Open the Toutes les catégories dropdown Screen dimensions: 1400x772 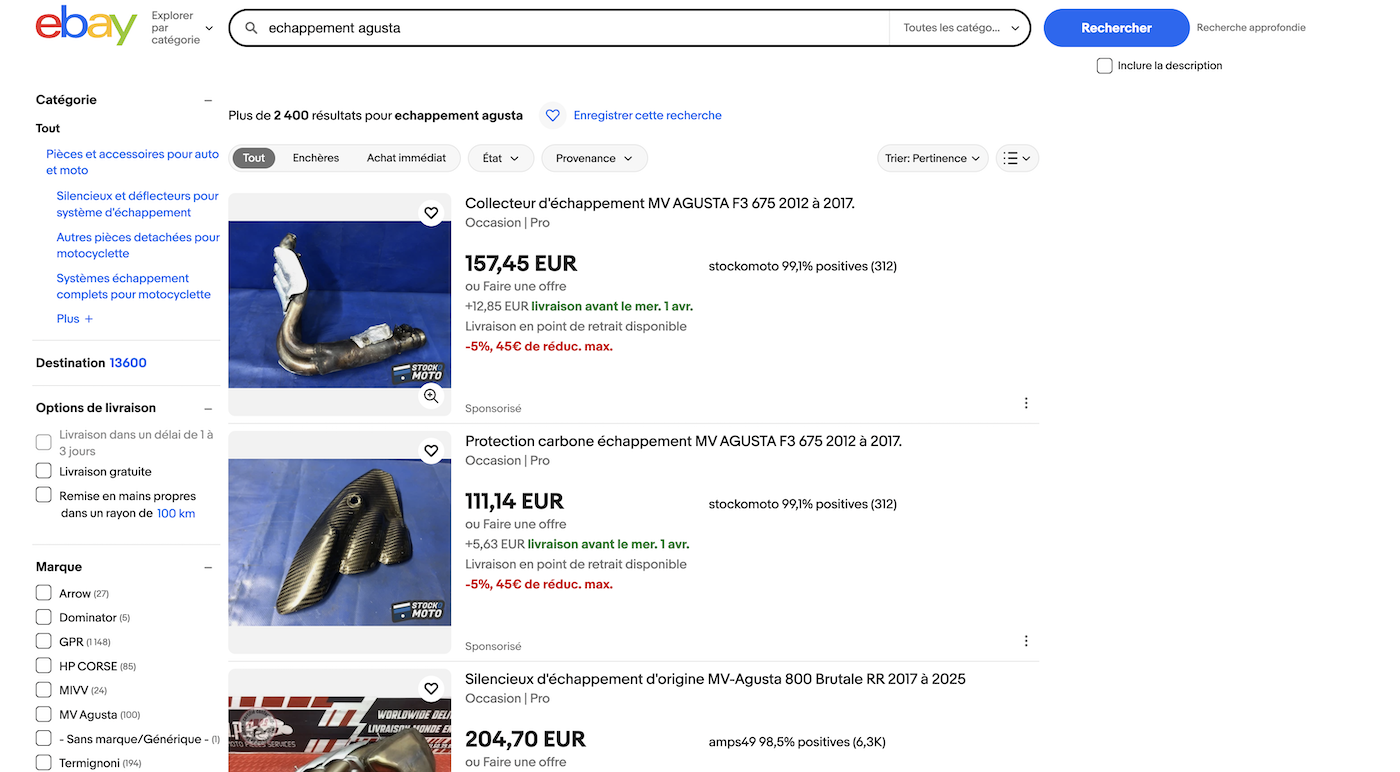tap(960, 28)
